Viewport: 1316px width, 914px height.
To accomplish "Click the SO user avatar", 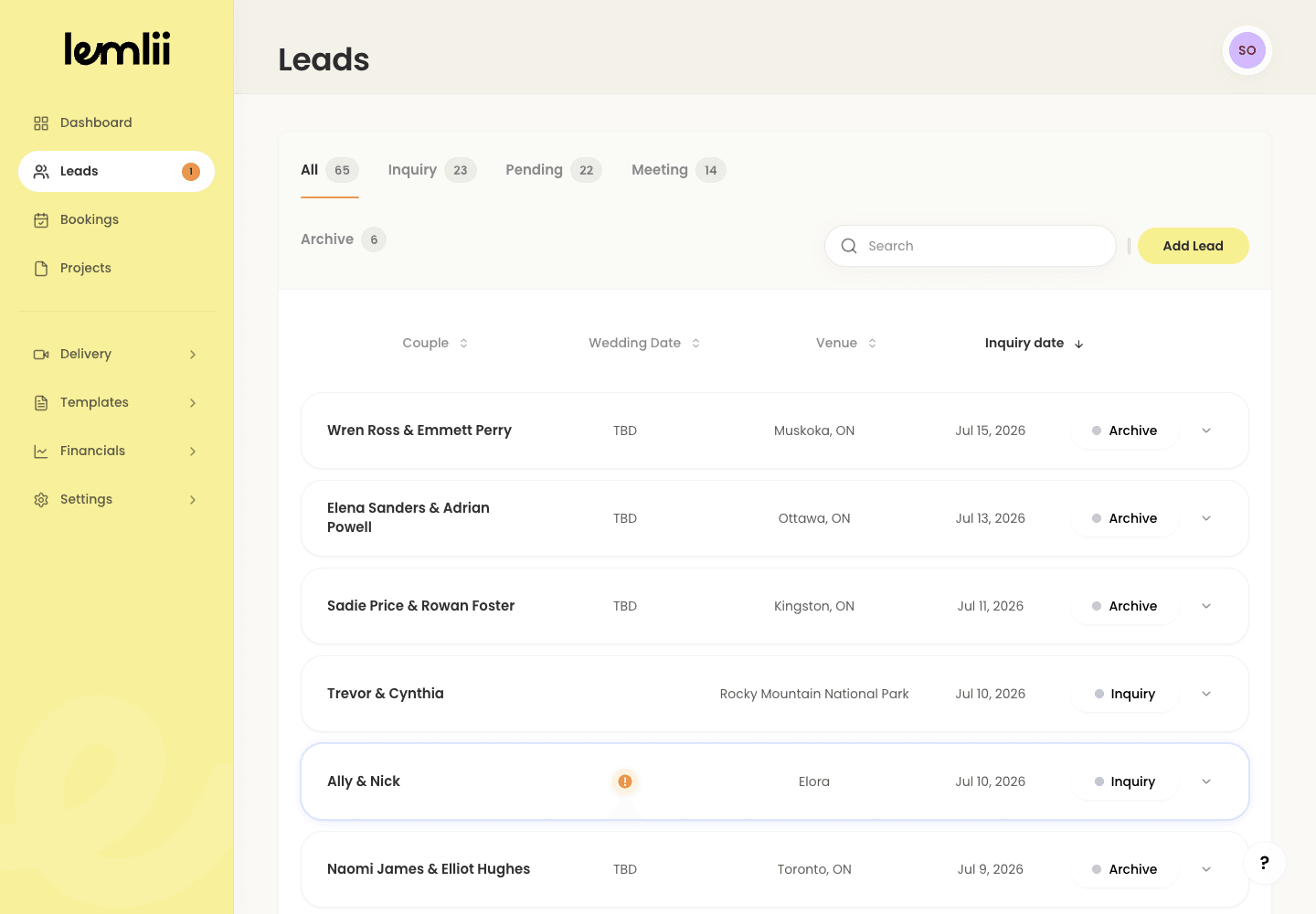I will click(1247, 50).
